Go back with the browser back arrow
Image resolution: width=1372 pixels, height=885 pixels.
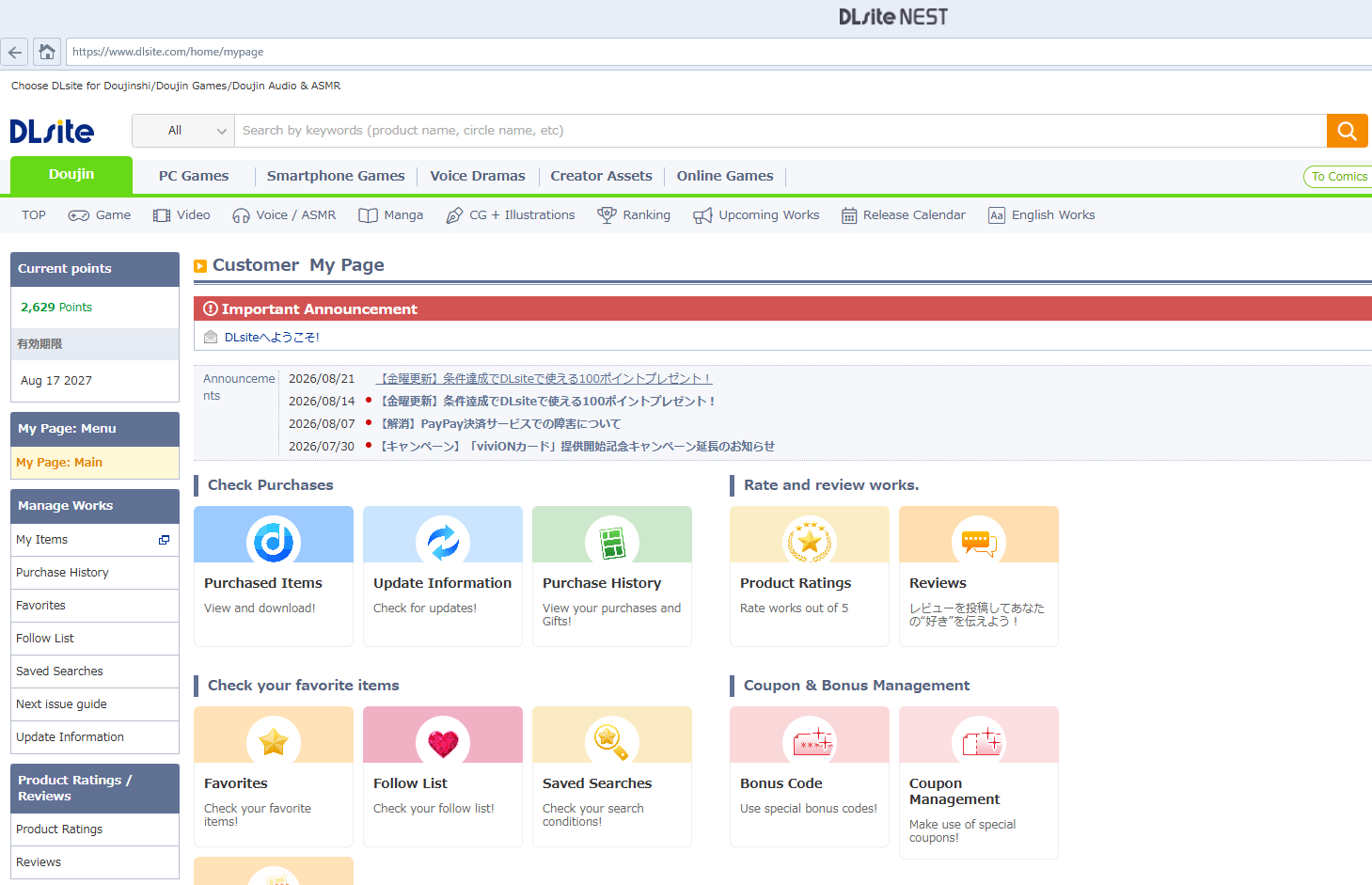click(x=14, y=52)
